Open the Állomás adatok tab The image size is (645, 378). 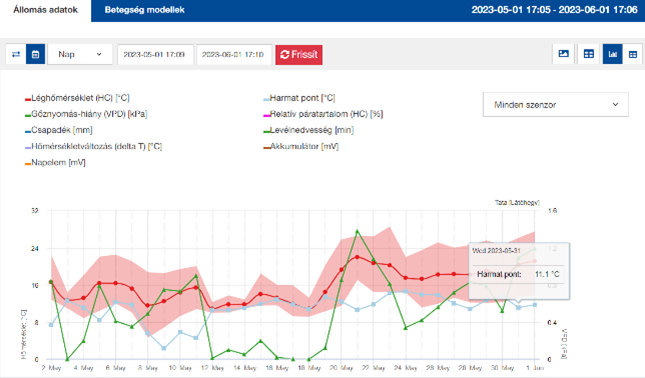point(45,10)
